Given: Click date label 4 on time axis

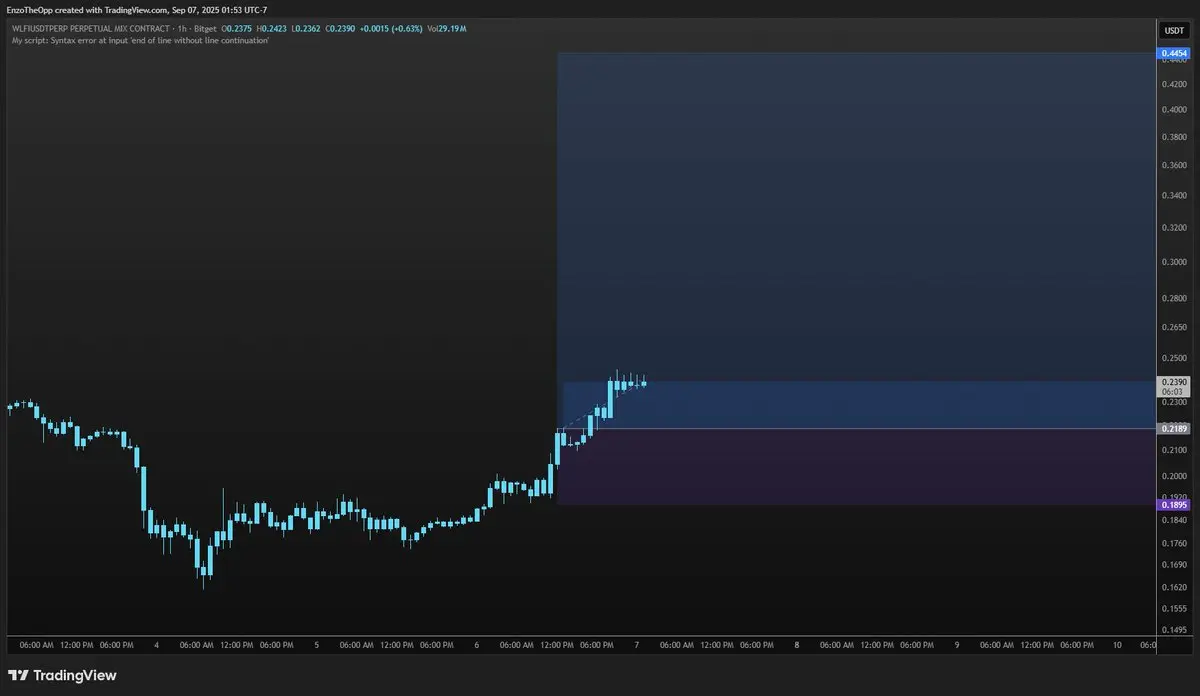Looking at the screenshot, I should click(157, 645).
